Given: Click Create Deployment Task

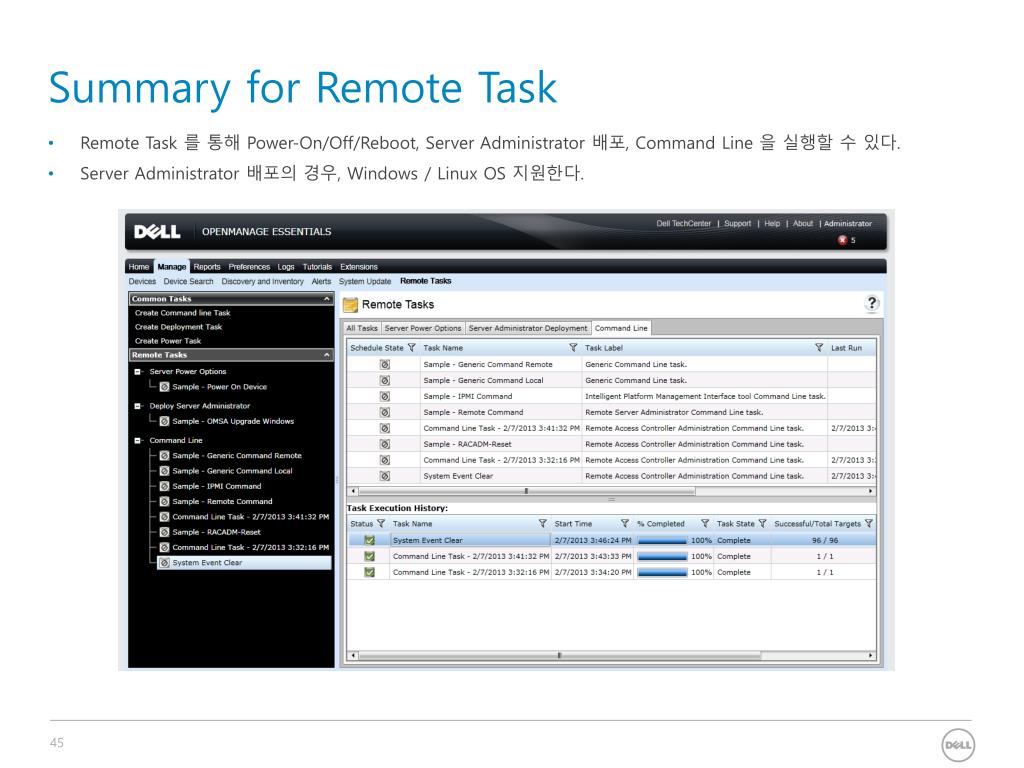Looking at the screenshot, I should coord(178,327).
